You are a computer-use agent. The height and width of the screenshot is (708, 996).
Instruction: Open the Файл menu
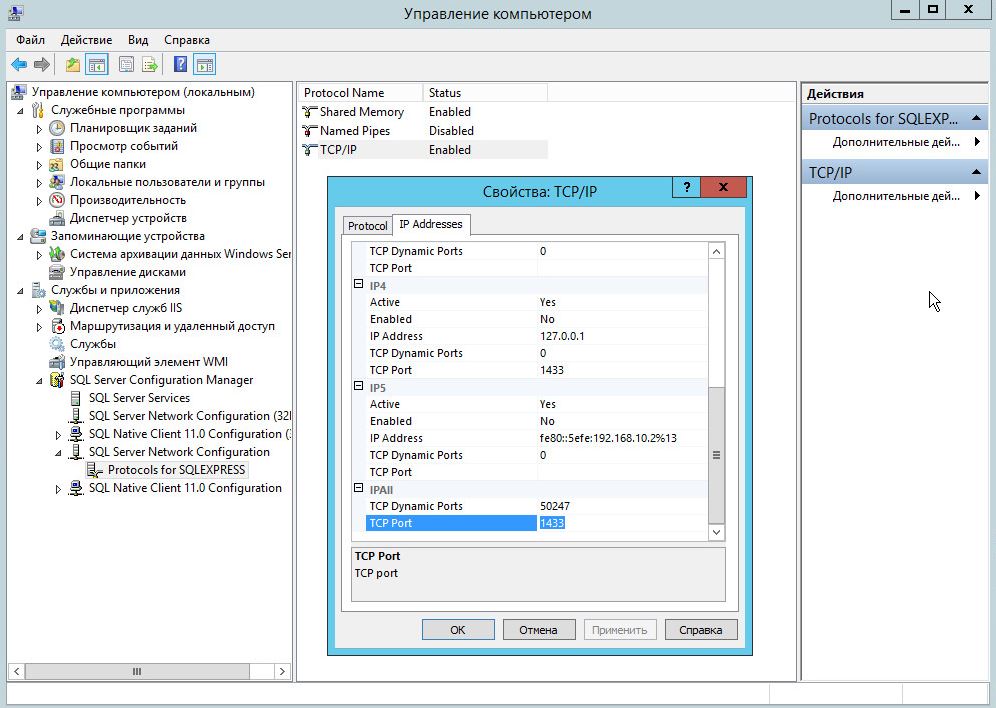[30, 39]
